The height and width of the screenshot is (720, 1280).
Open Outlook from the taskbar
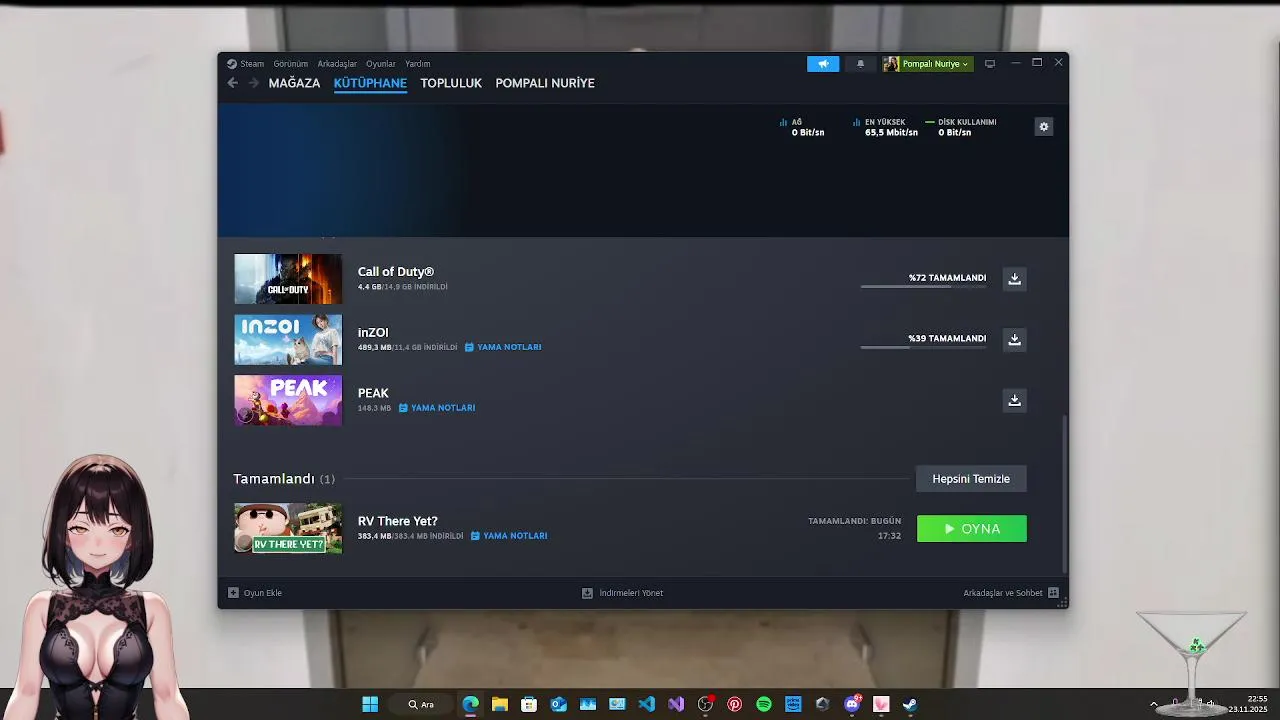558,704
